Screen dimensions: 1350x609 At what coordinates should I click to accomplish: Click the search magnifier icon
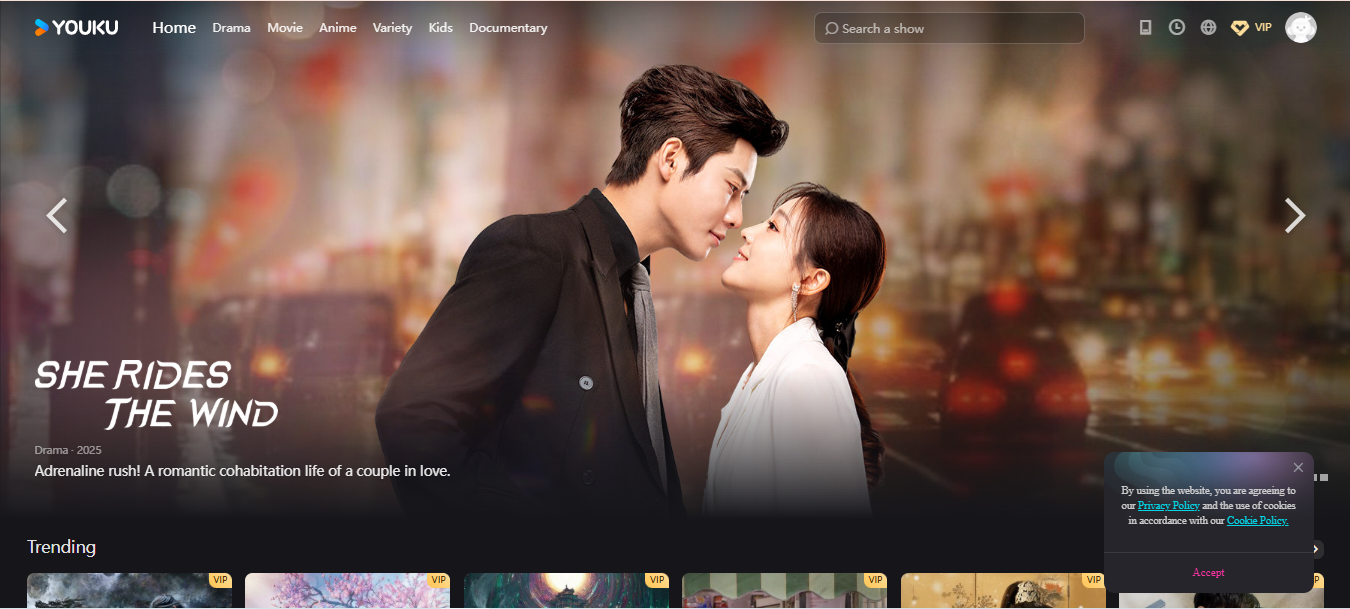(831, 29)
